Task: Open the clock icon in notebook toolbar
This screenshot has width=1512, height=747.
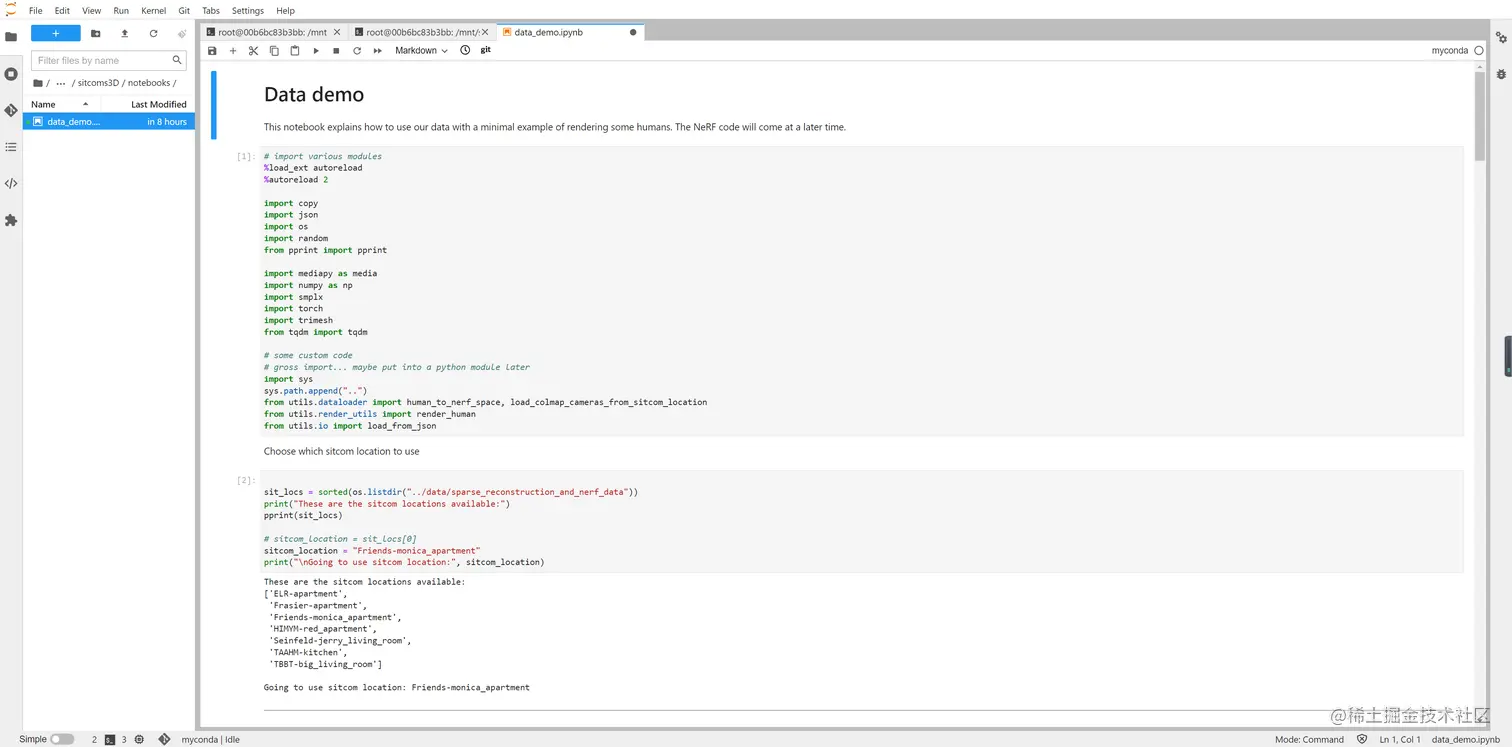Action: coord(465,50)
